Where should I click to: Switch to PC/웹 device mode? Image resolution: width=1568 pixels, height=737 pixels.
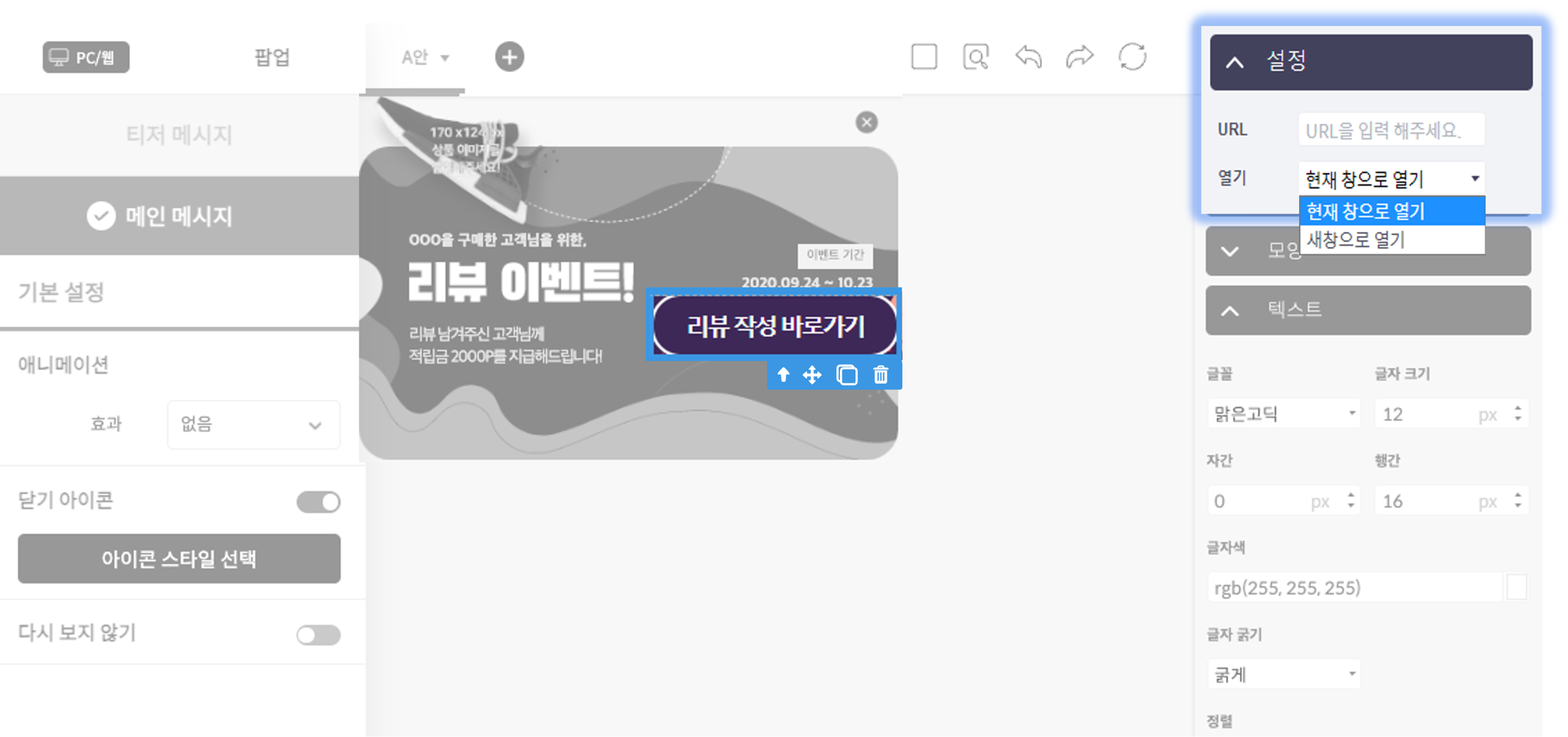click(x=86, y=57)
